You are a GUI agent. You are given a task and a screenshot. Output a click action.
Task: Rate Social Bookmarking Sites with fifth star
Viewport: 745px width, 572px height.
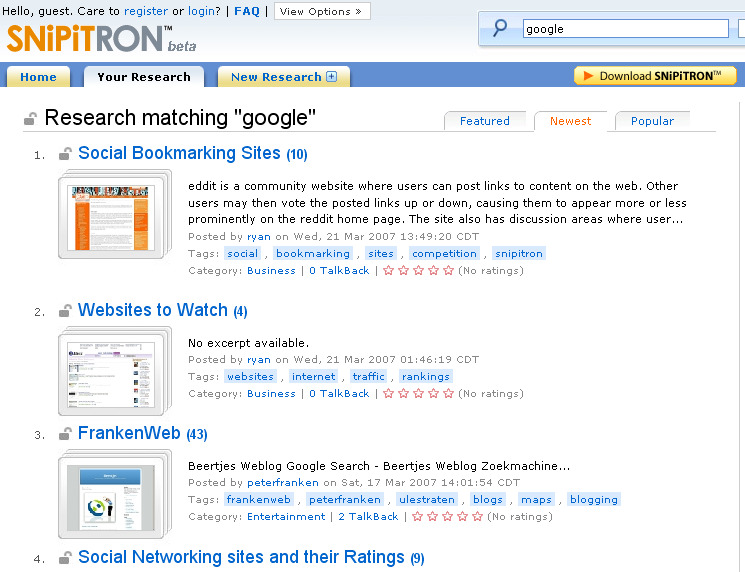[x=449, y=270]
